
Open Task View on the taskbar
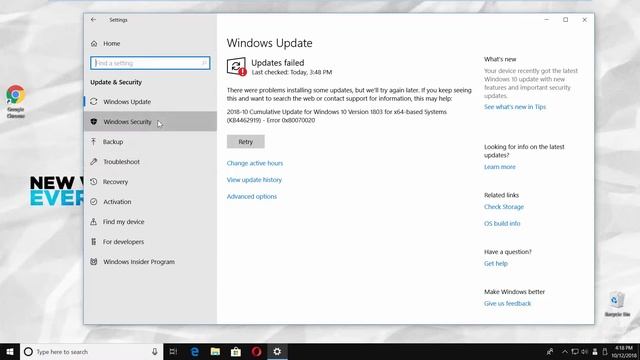[173, 351]
